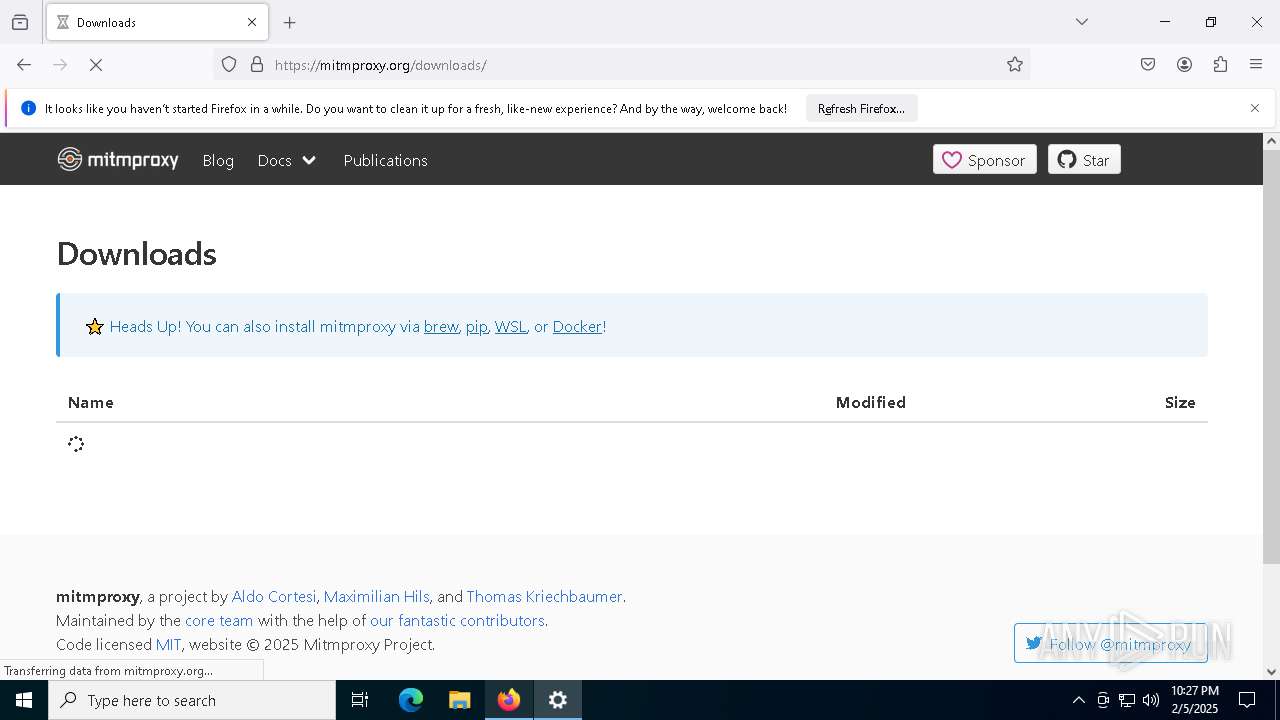Open our fantastic contributors link
This screenshot has width=1280, height=720.
457,621
